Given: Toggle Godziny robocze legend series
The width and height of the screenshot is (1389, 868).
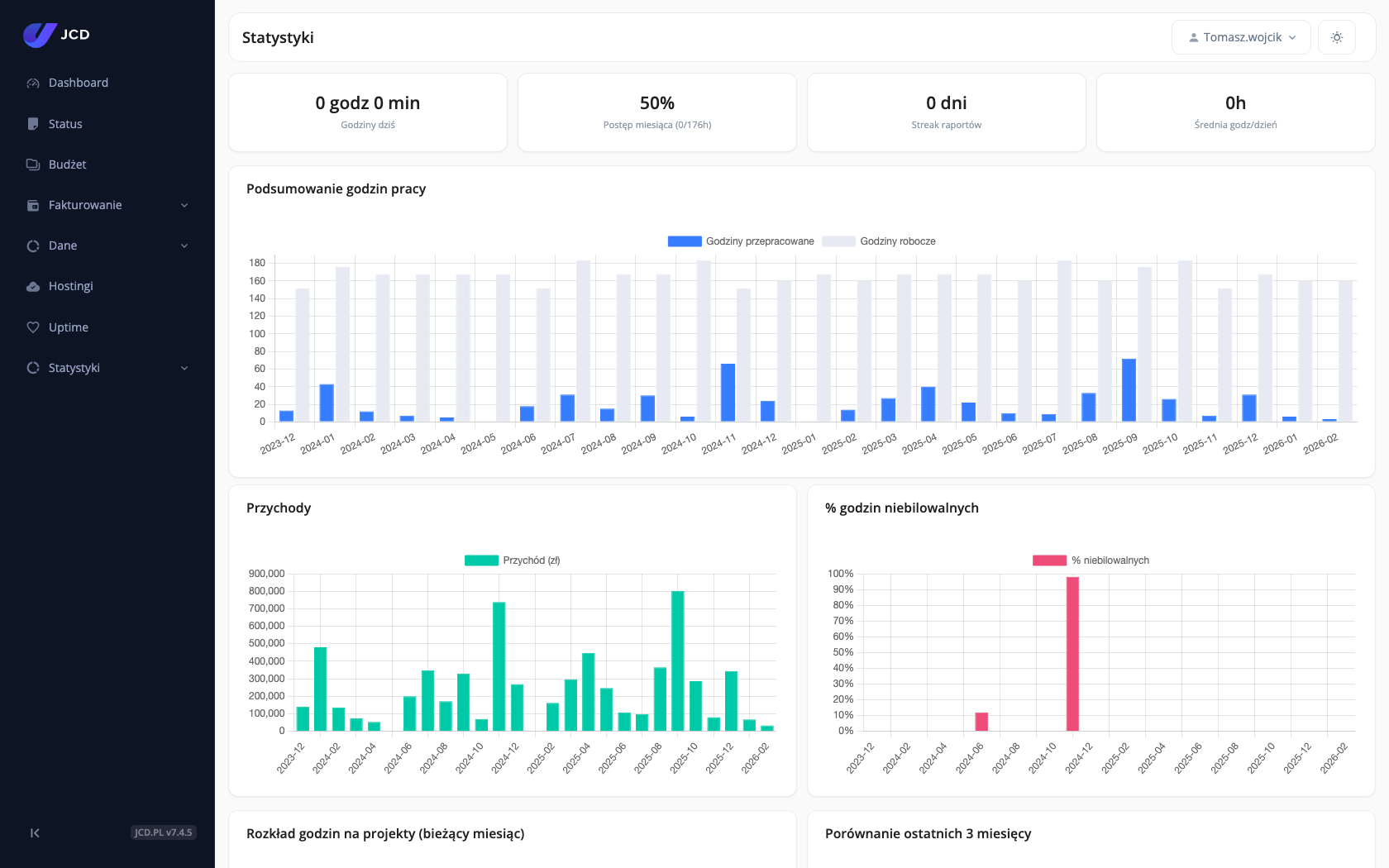Looking at the screenshot, I should (x=879, y=241).
